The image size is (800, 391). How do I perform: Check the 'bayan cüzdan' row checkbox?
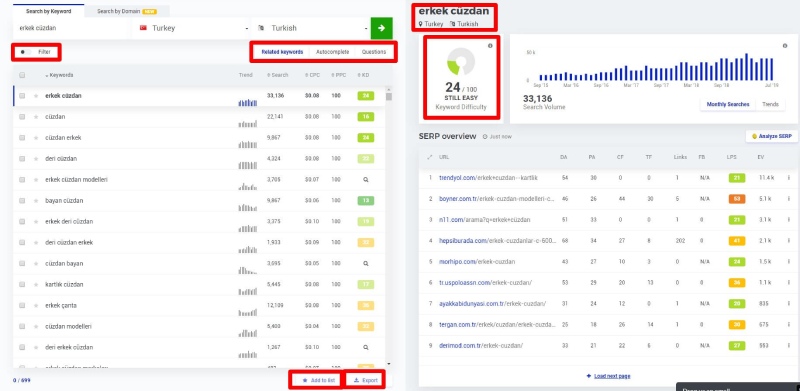click(x=22, y=201)
